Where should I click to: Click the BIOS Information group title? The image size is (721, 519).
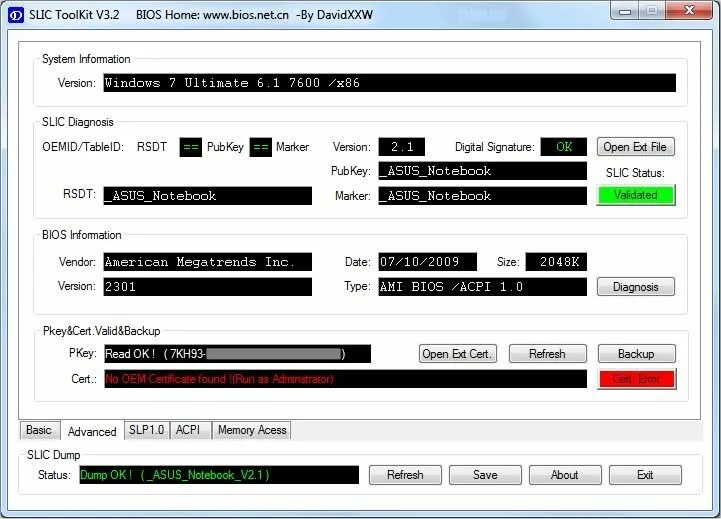[x=81, y=235]
